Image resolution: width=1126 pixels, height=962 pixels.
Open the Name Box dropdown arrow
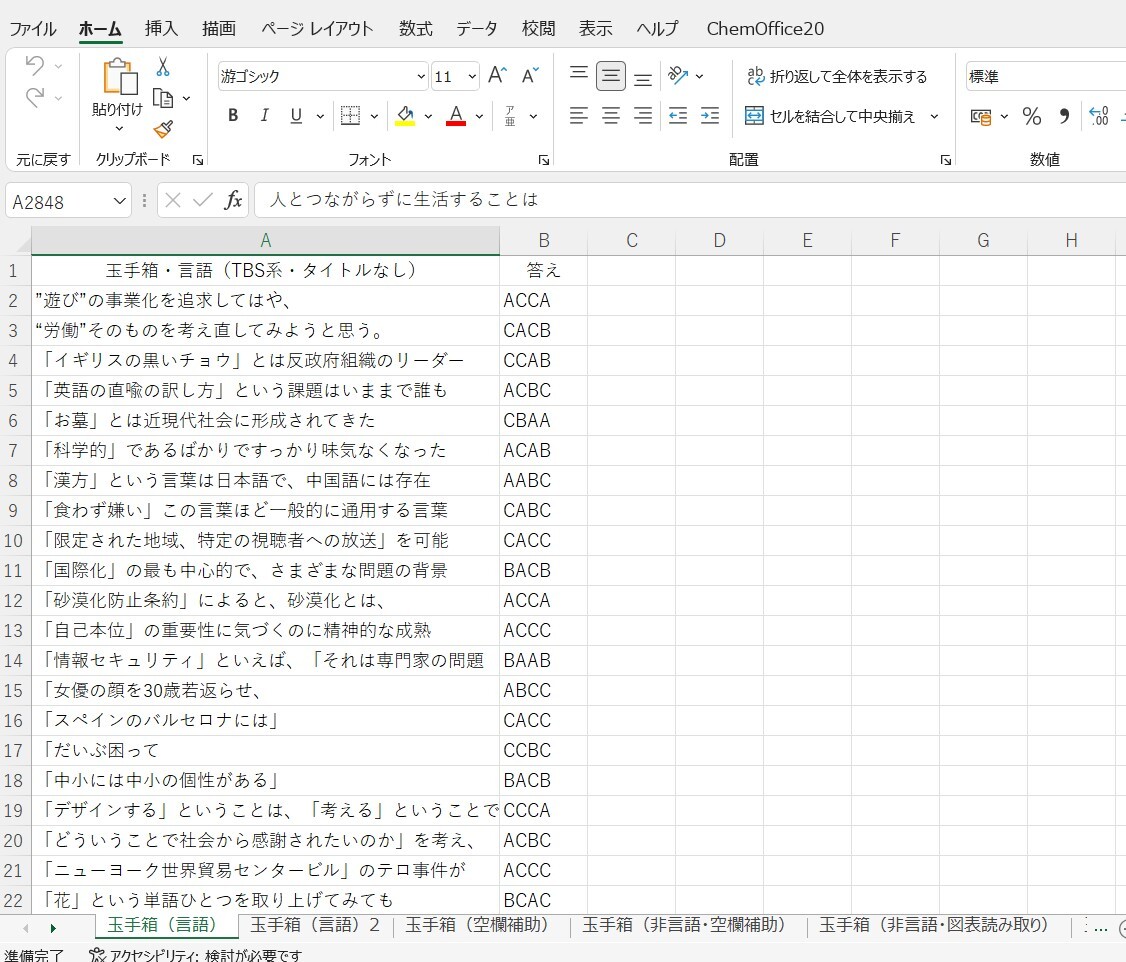(120, 201)
